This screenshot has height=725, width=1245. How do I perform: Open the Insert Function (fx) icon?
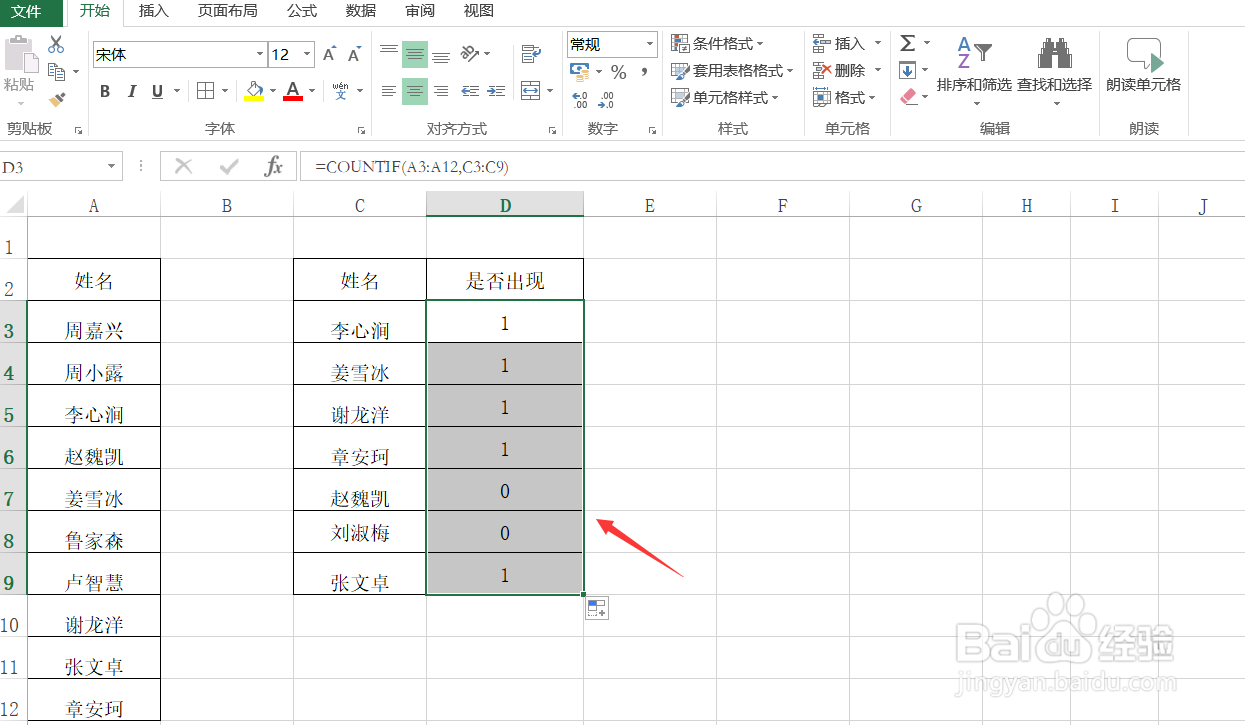coord(274,166)
